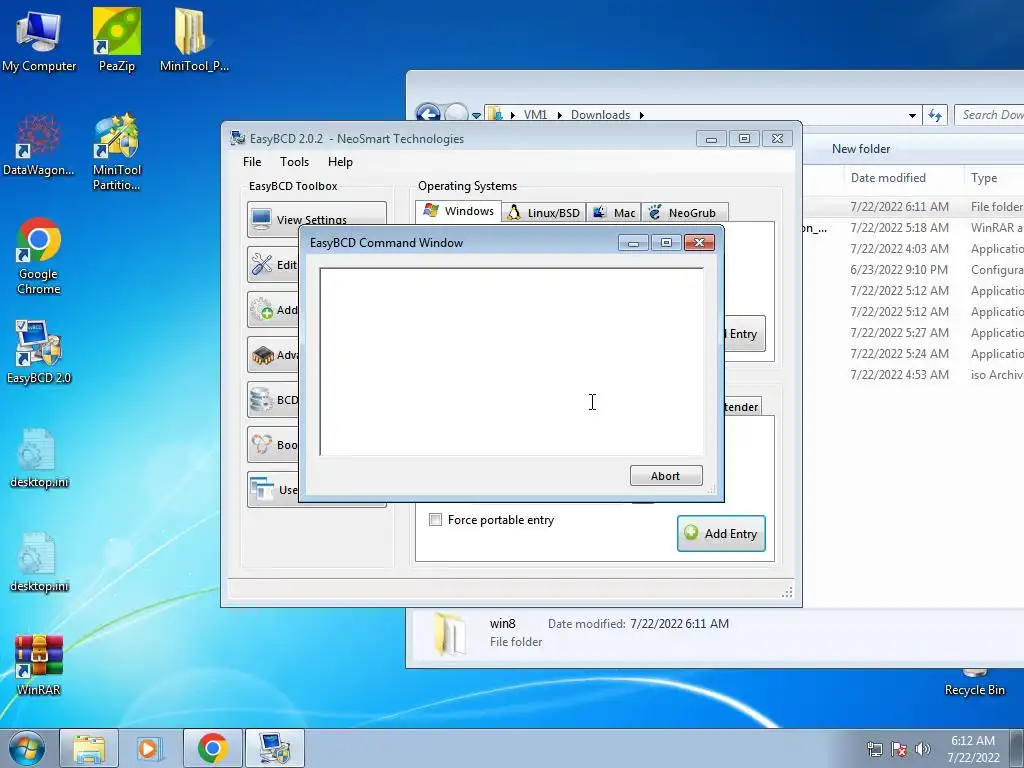Open the Tools menu in EasyBCD
This screenshot has height=768, width=1024.
[x=295, y=162]
